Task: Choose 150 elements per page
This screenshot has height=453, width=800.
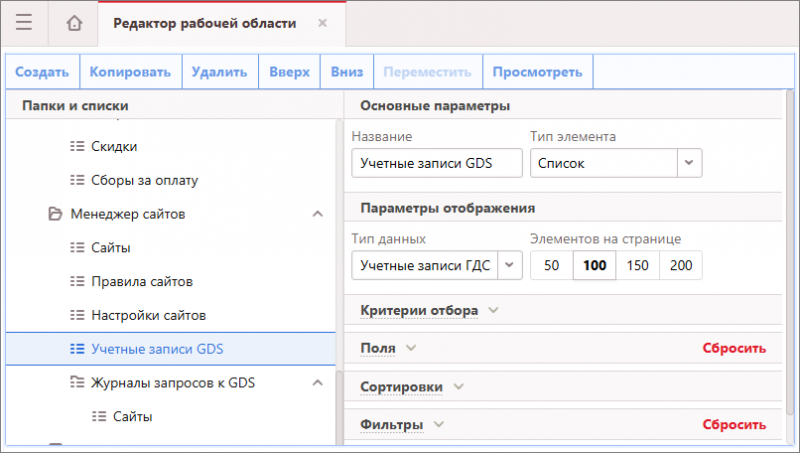Action: [x=637, y=265]
